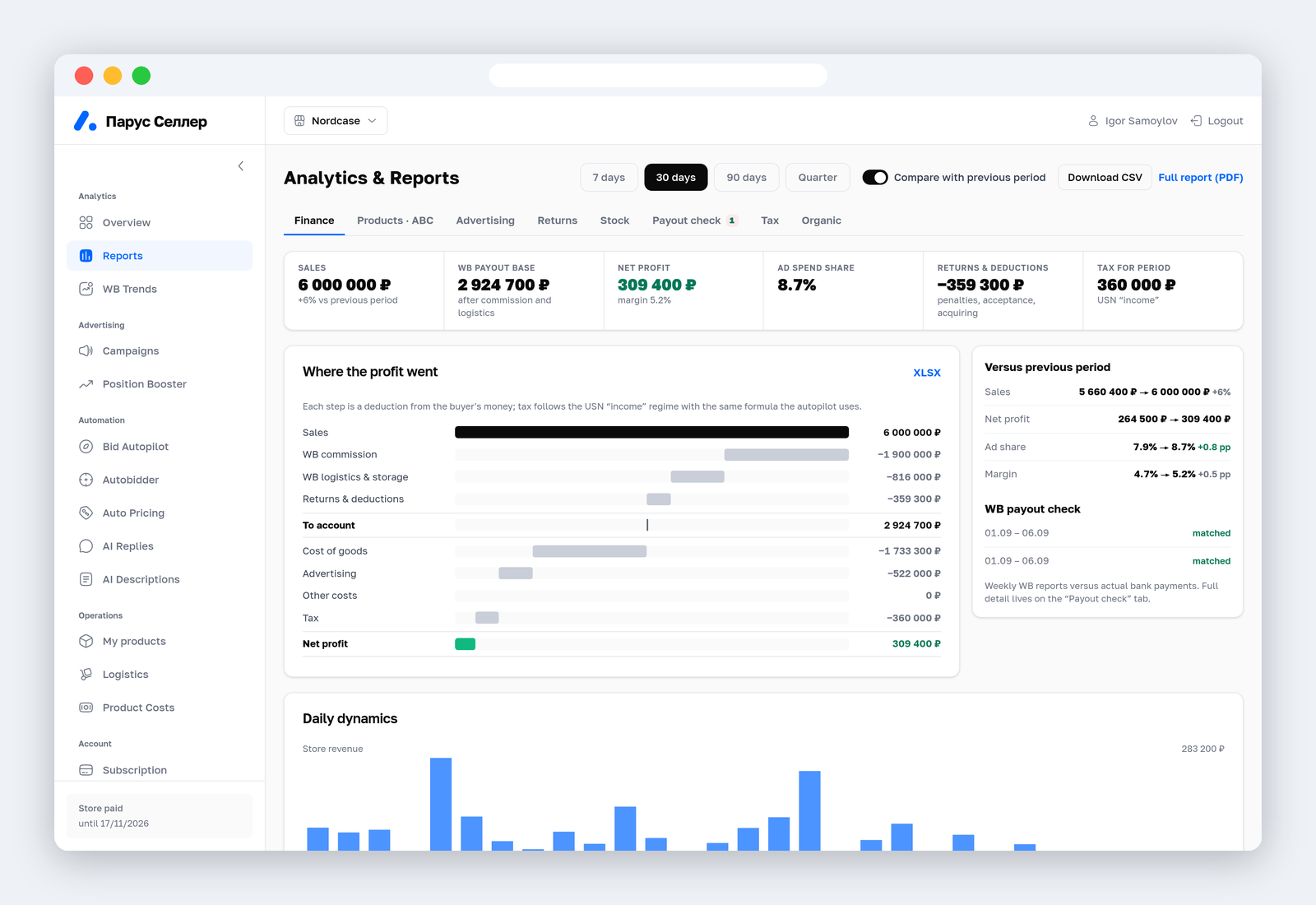Open the Organic tab
The height and width of the screenshot is (905, 1316).
821,220
